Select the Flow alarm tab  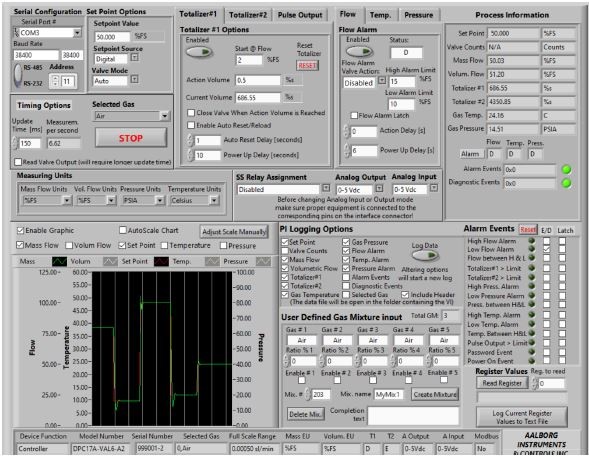tap(348, 14)
